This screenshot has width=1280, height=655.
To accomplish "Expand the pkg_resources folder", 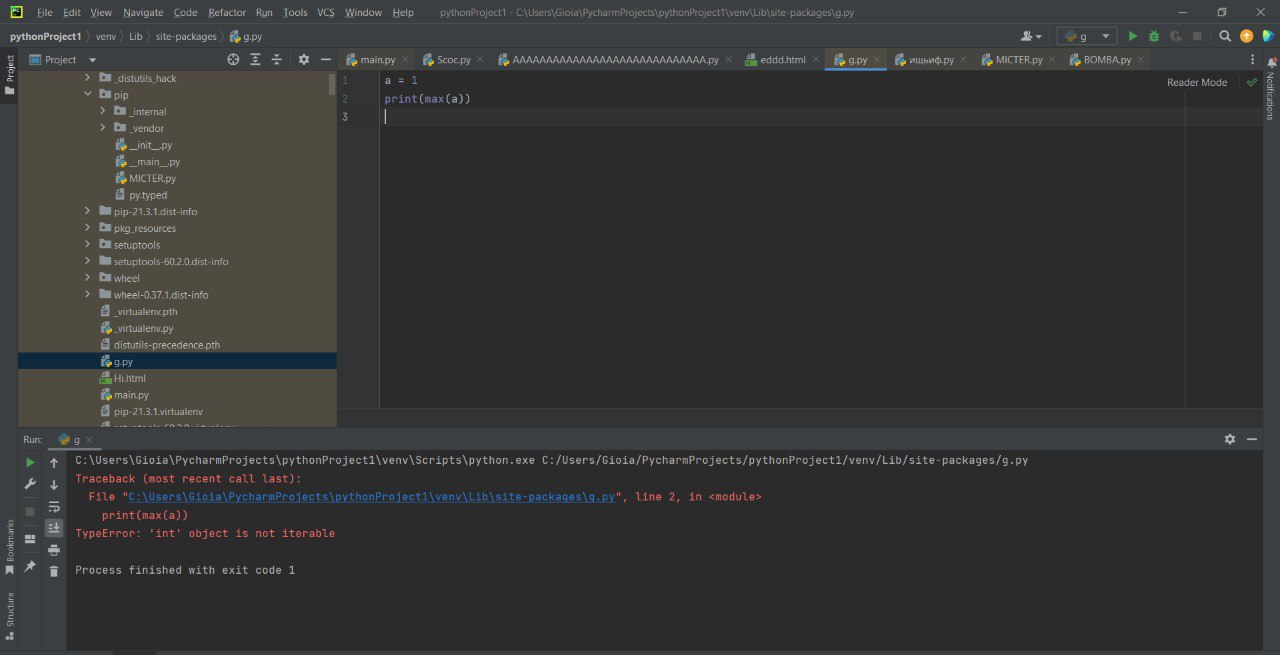I will (88, 228).
